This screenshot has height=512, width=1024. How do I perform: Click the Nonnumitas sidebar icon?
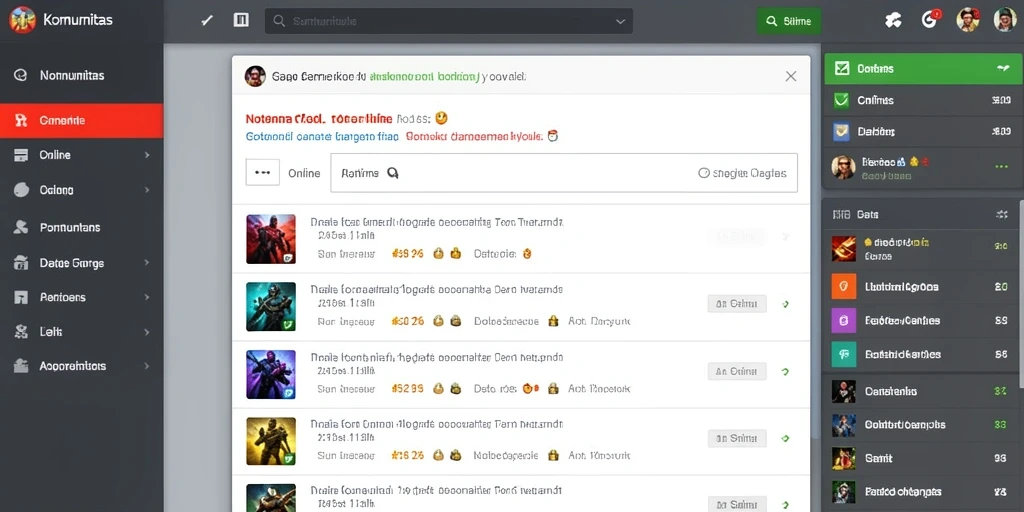click(20, 75)
